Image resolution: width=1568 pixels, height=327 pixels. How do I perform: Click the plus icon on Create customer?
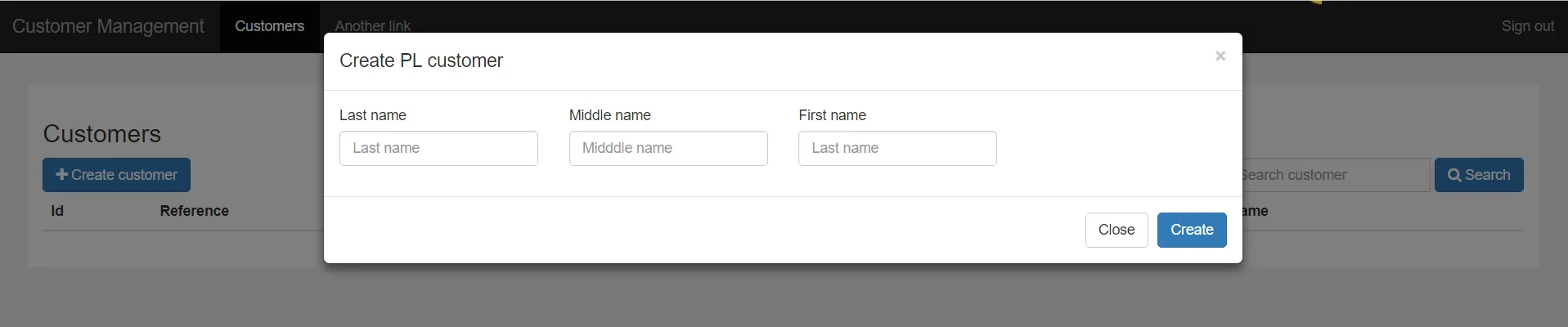tap(61, 174)
